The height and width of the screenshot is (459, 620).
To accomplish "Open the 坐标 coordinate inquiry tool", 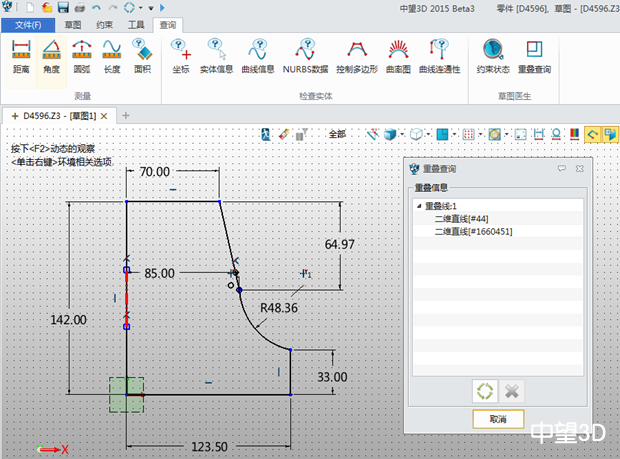I will point(180,56).
